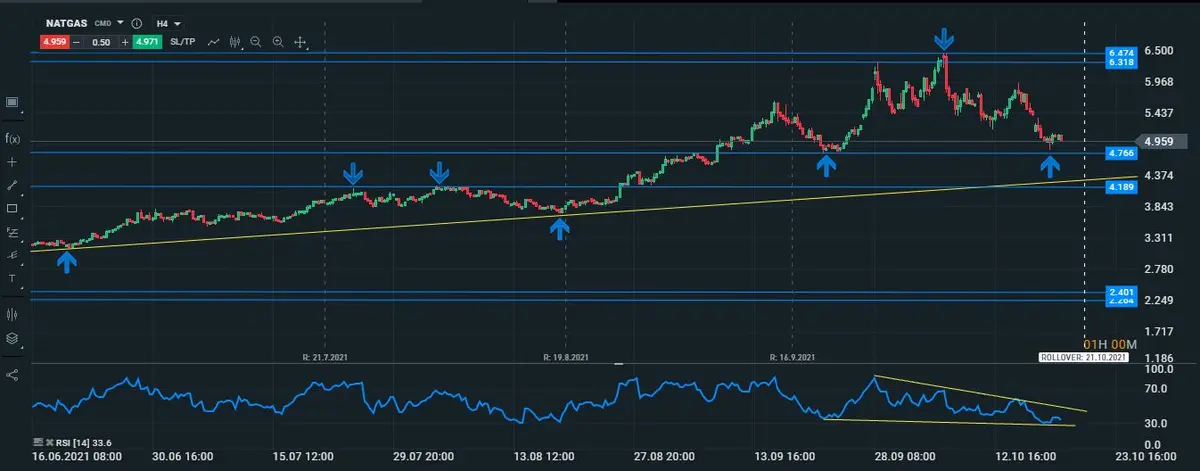Increase trade volume with plus button
Viewport: 1200px width, 471px height.
124,42
